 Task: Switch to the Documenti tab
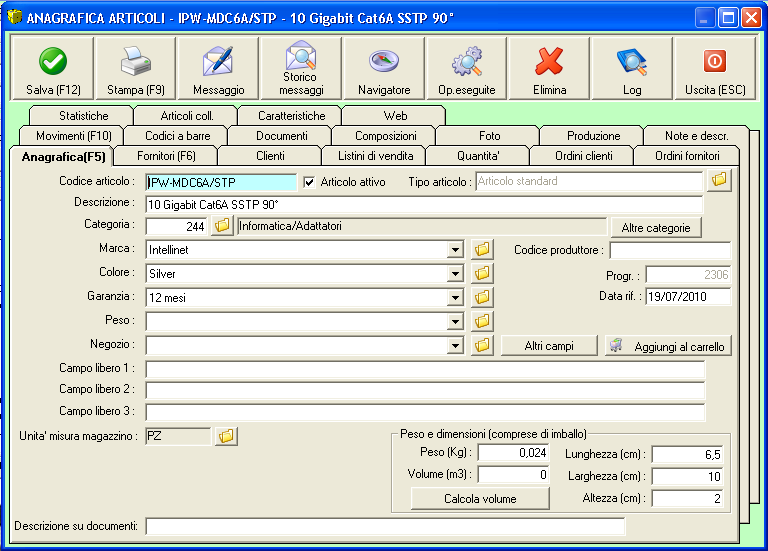pos(280,136)
